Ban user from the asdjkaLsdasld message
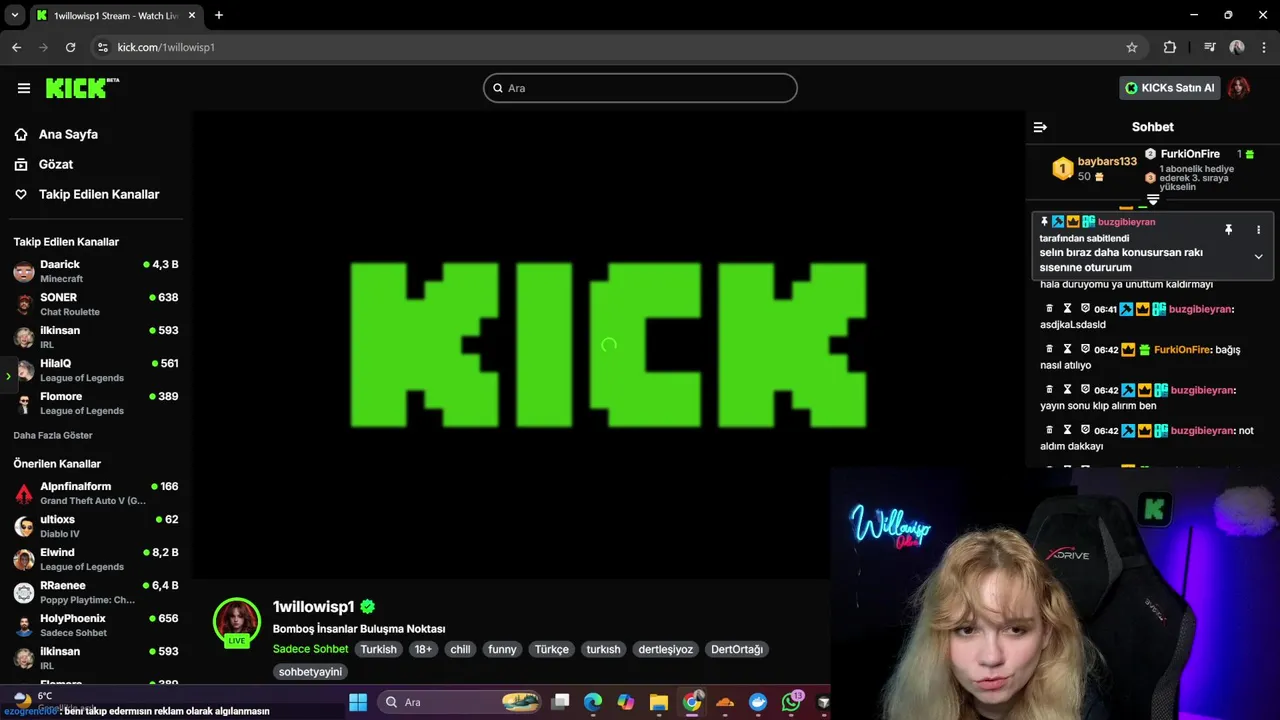 [1085, 309]
